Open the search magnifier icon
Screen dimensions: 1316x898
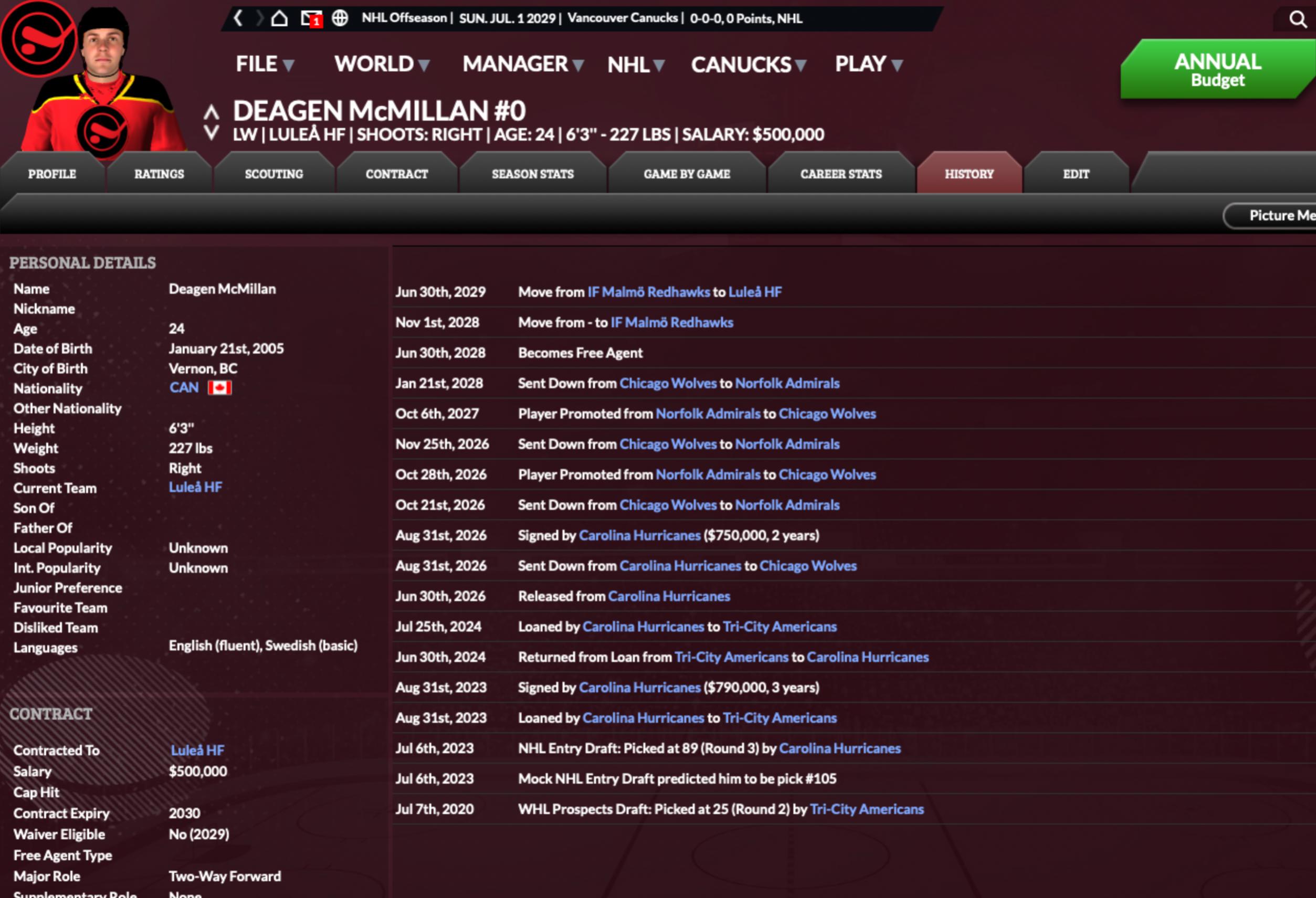pos(1297,20)
